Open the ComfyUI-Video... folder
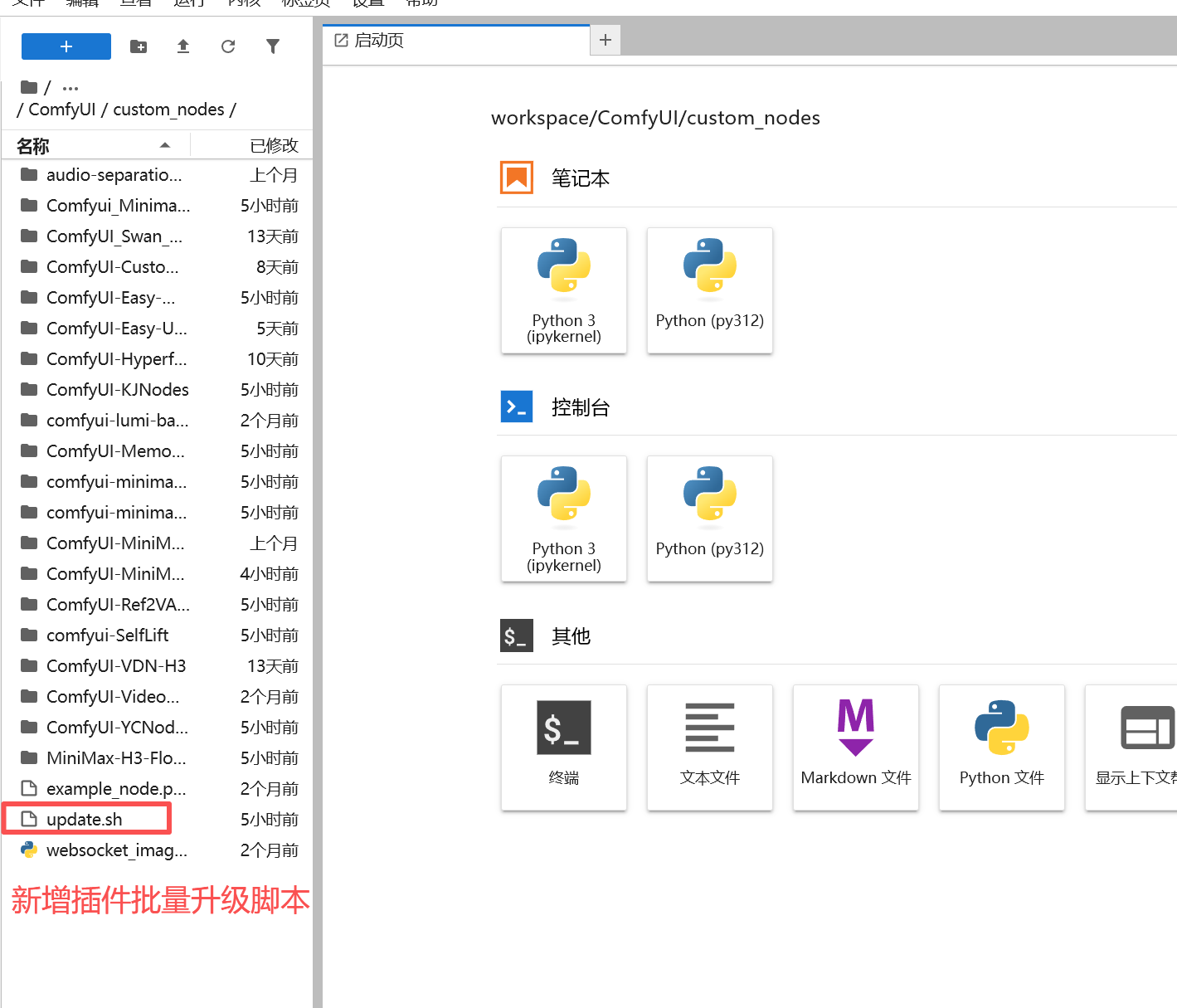The height and width of the screenshot is (1008, 1177). [158, 696]
